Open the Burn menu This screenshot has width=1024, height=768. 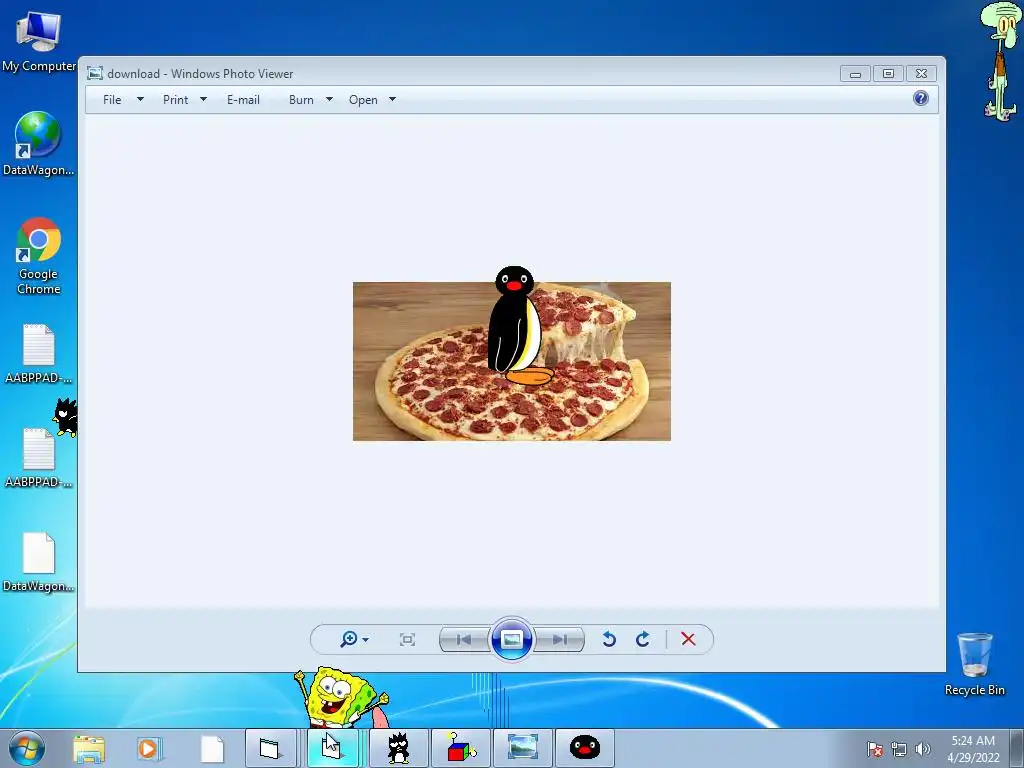pyautogui.click(x=301, y=100)
